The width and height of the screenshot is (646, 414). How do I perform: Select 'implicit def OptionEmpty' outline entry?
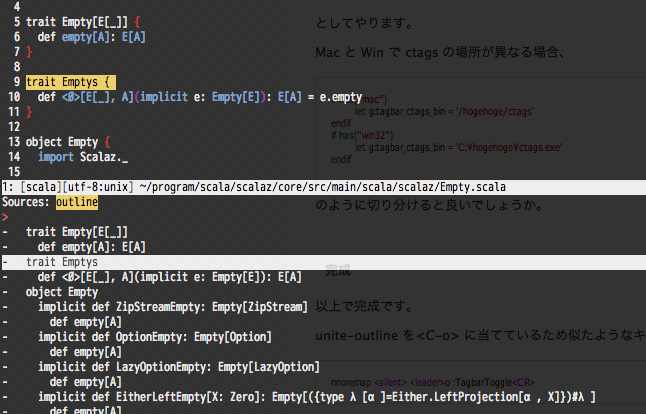pos(155,337)
